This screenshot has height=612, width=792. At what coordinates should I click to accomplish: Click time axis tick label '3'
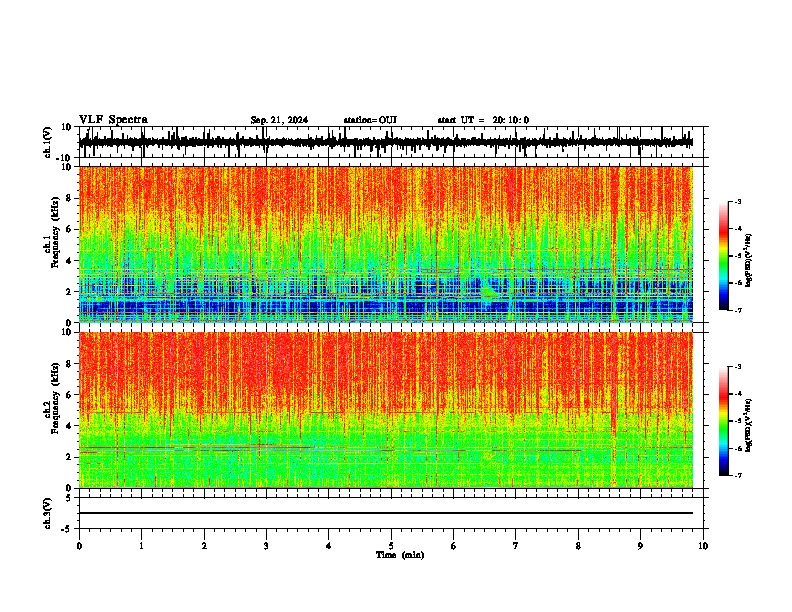(266, 546)
